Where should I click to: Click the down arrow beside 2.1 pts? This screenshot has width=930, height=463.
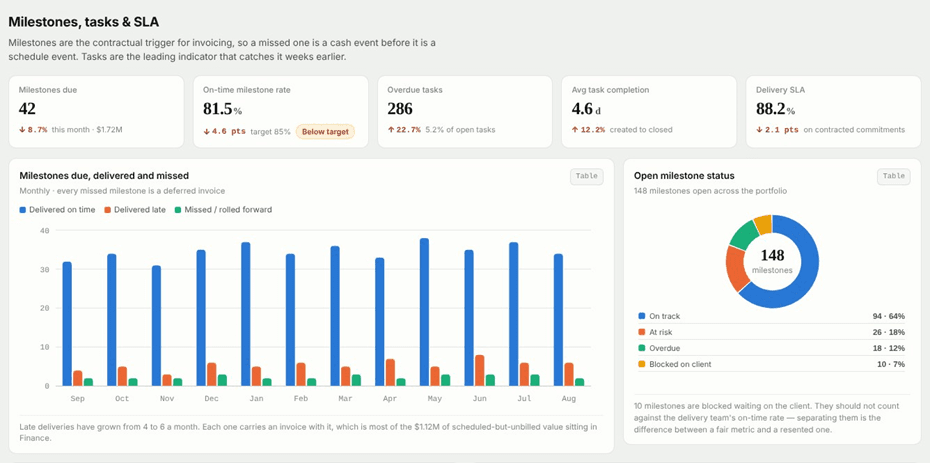click(x=759, y=130)
